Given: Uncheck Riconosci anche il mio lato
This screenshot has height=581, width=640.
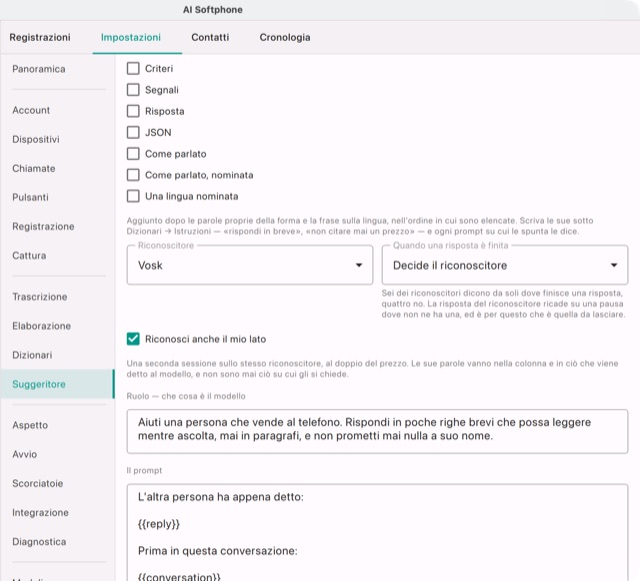Looking at the screenshot, I should pyautogui.click(x=133, y=339).
